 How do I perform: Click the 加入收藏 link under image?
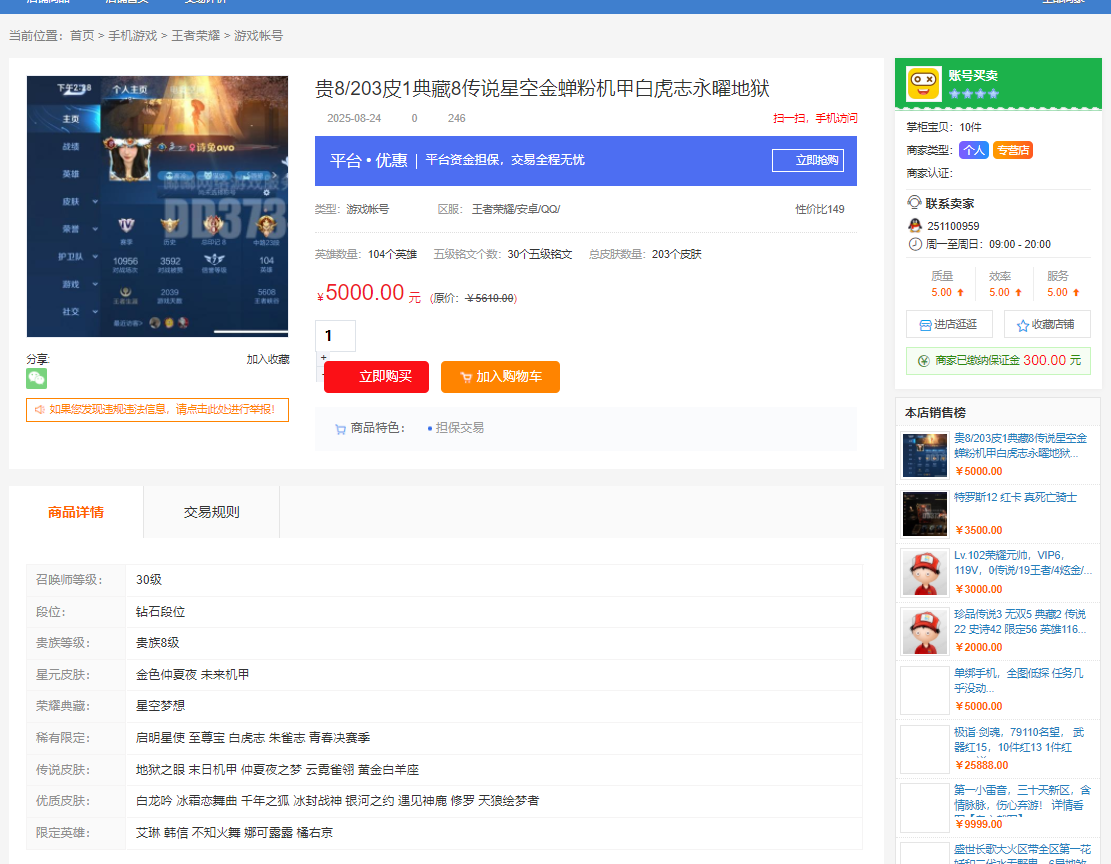coord(268,359)
